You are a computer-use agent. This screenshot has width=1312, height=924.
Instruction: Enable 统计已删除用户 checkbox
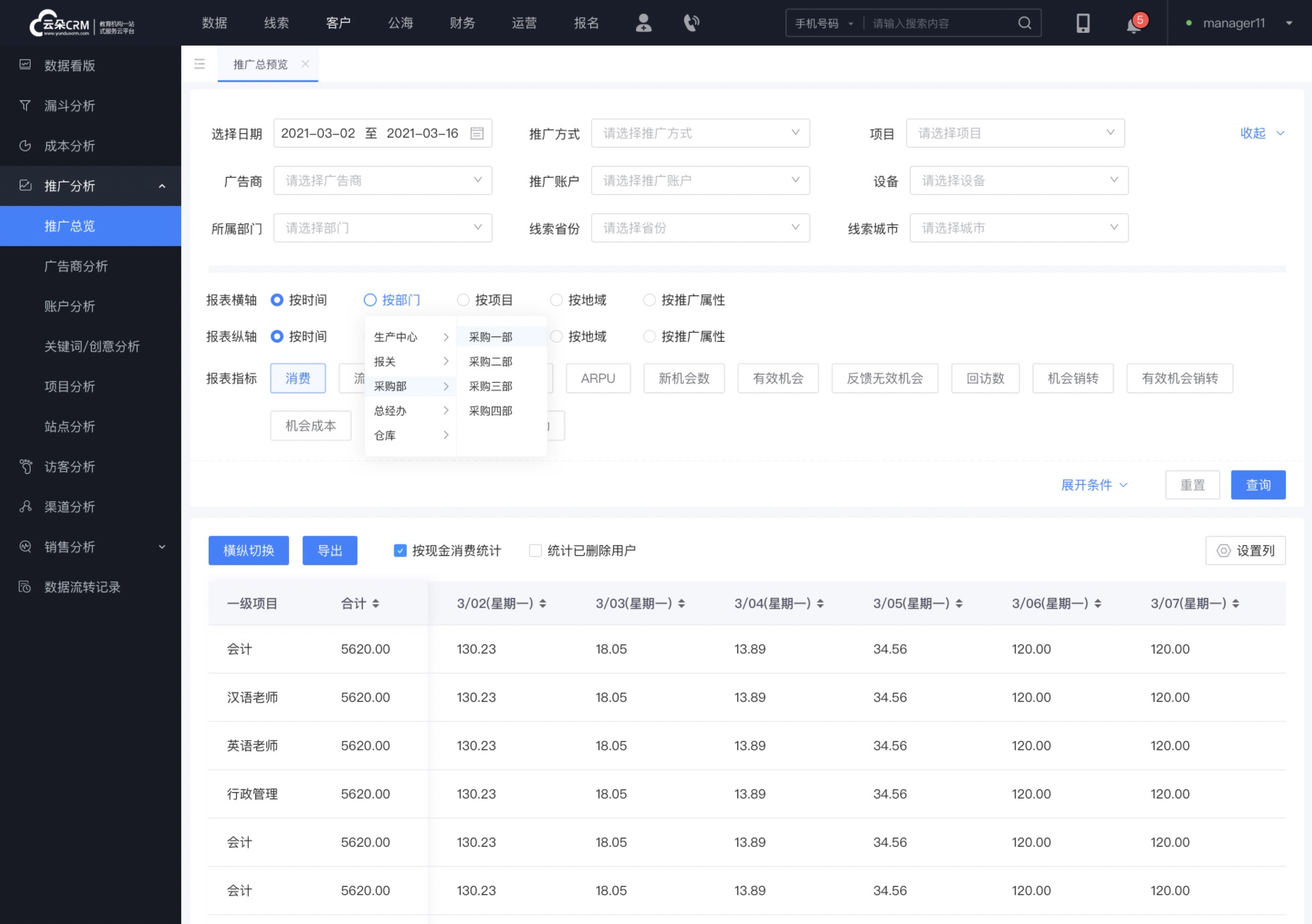[x=534, y=550]
